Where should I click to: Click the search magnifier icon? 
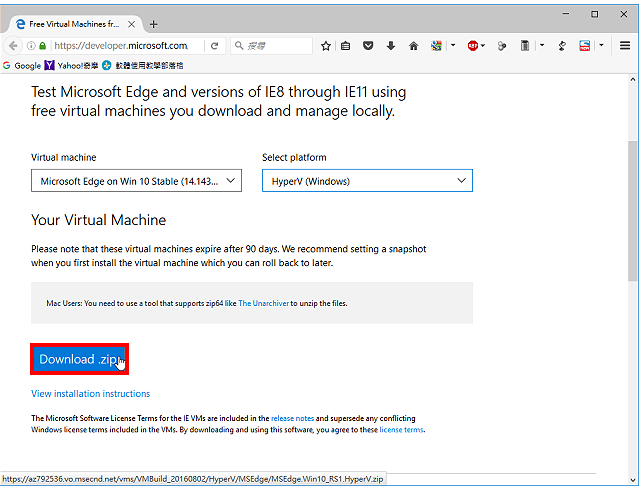pos(239,45)
